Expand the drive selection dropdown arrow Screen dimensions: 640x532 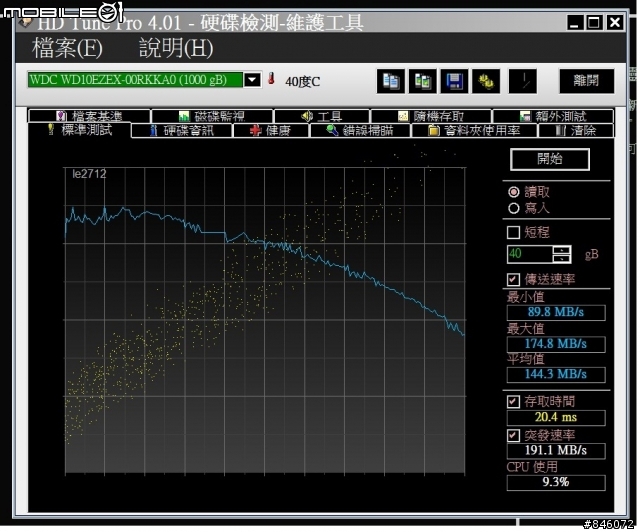click(252, 80)
